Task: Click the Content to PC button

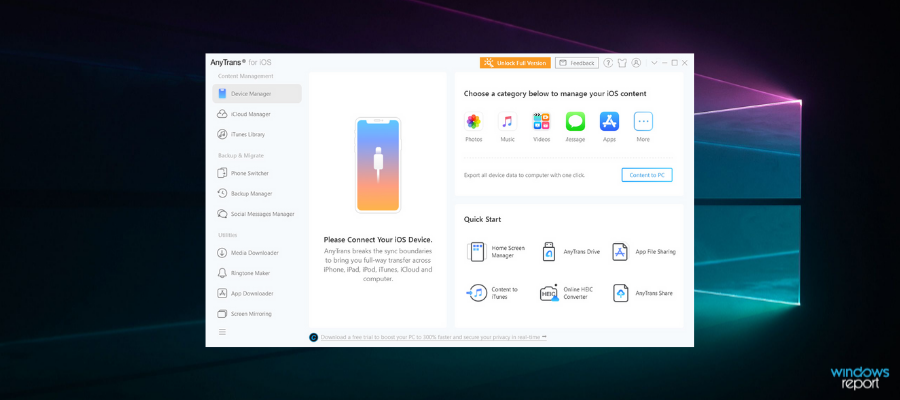Action: (x=647, y=175)
